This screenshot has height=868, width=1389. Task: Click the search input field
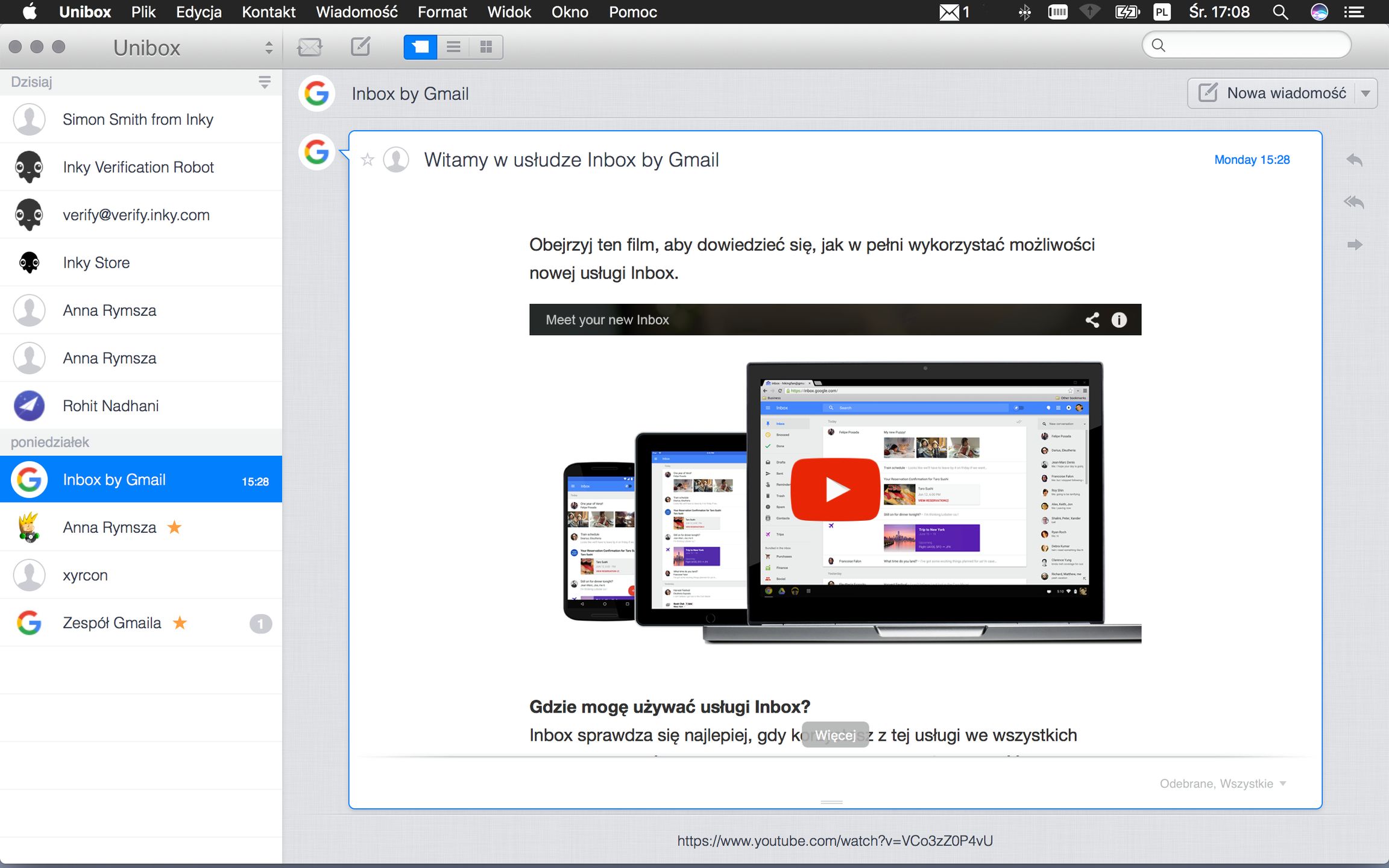(1254, 45)
